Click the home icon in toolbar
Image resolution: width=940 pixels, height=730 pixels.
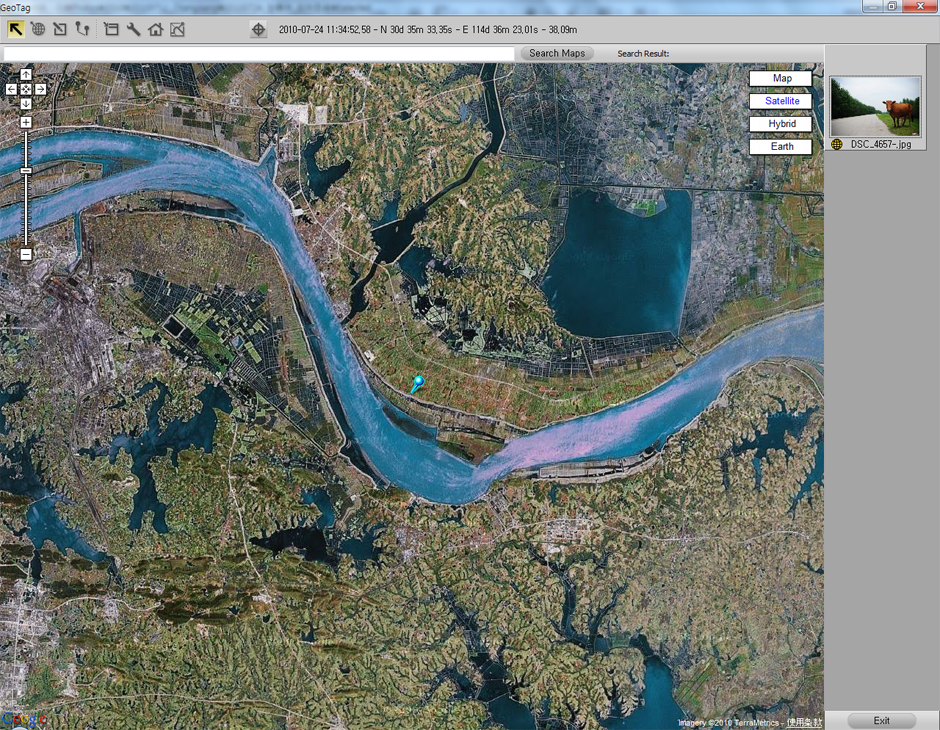point(155,29)
